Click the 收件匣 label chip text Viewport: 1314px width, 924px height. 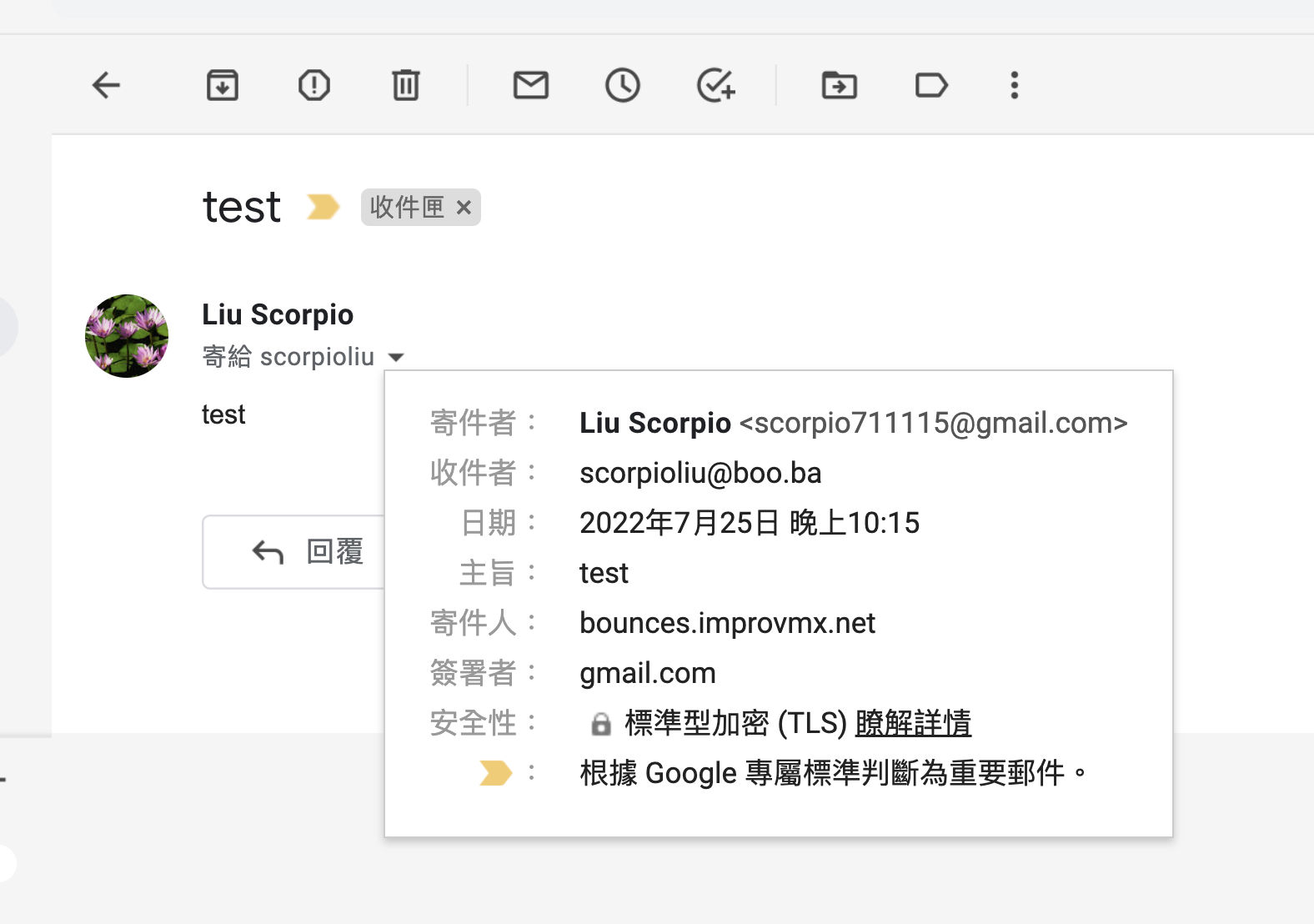click(407, 208)
